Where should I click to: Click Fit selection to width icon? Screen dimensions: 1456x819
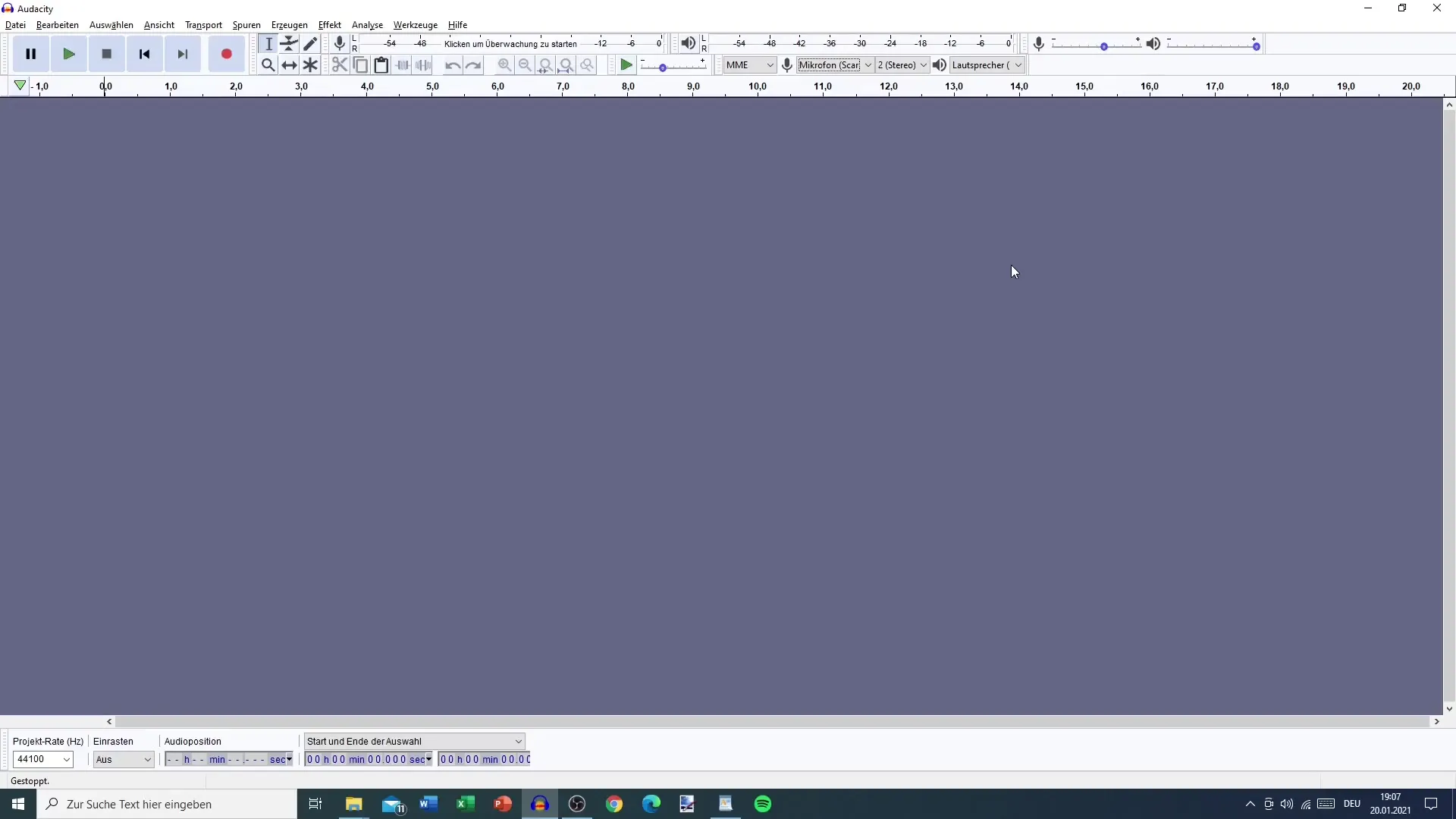coord(545,65)
